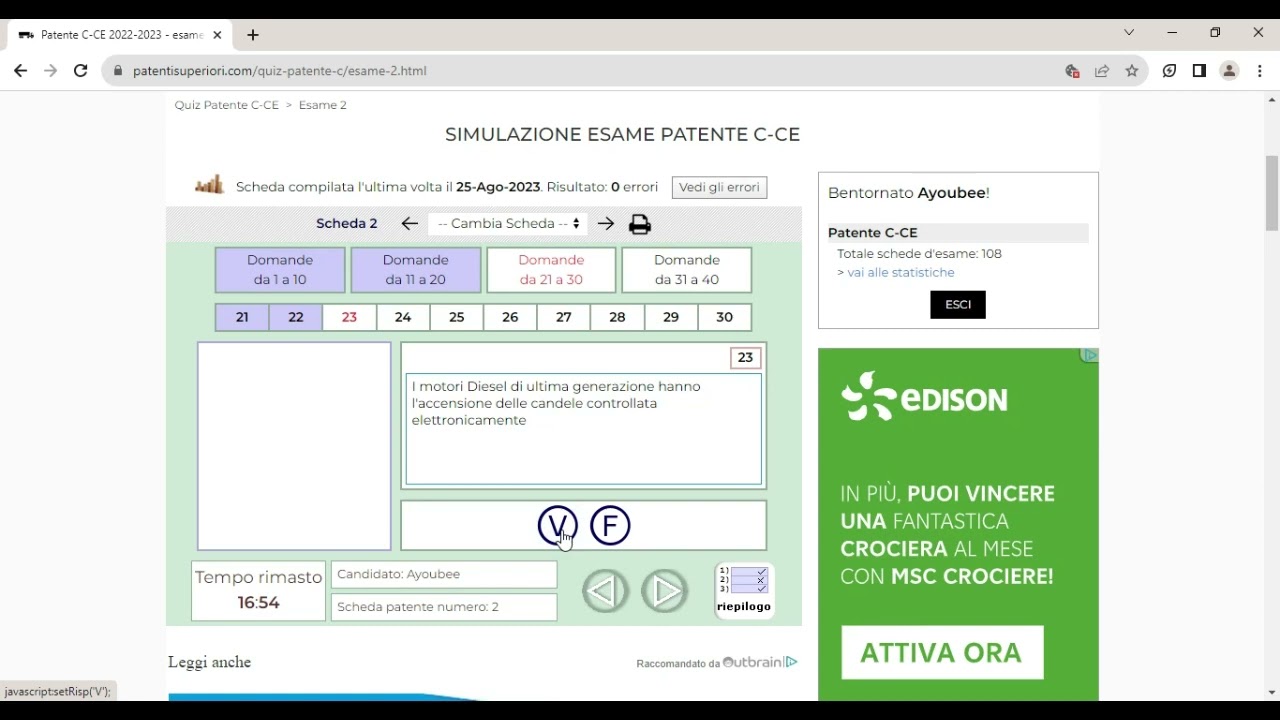Jump to question 27
Image resolution: width=1280 pixels, height=720 pixels.
(x=564, y=317)
